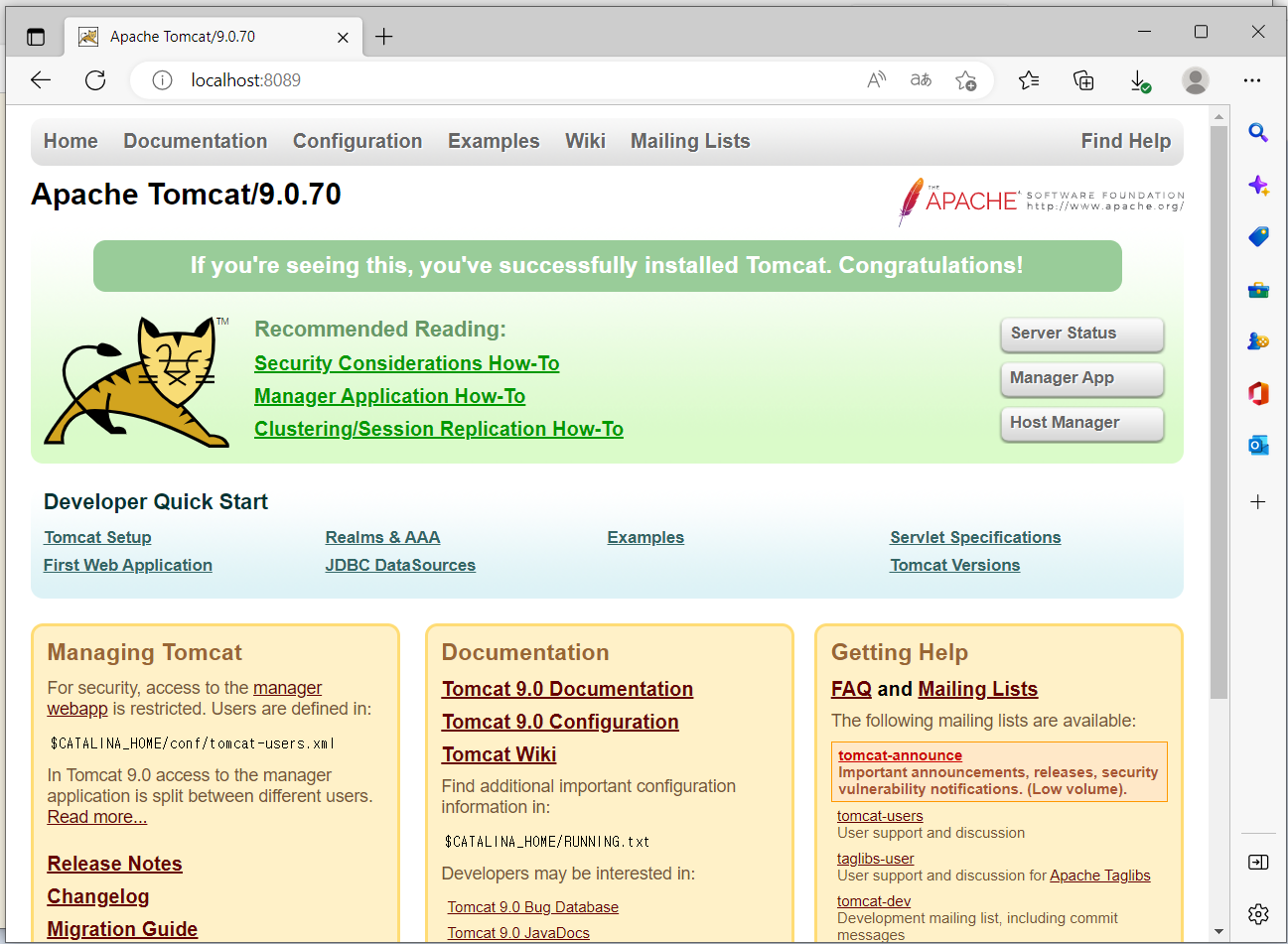The height and width of the screenshot is (944, 1288).
Task: Open Manager Application How-To link
Action: point(390,396)
